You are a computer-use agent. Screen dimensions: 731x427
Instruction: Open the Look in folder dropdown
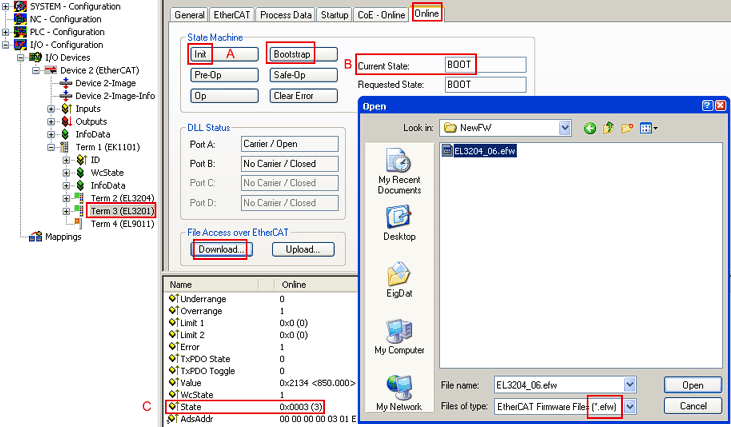coord(565,128)
